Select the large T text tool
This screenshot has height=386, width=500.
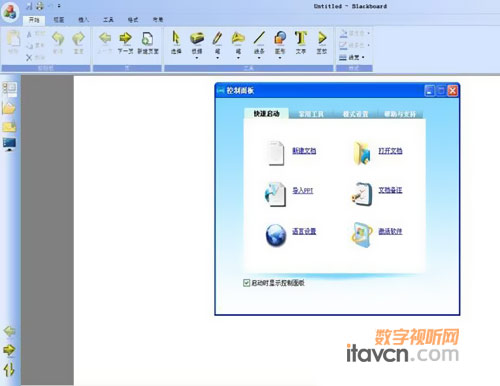[x=301, y=42]
